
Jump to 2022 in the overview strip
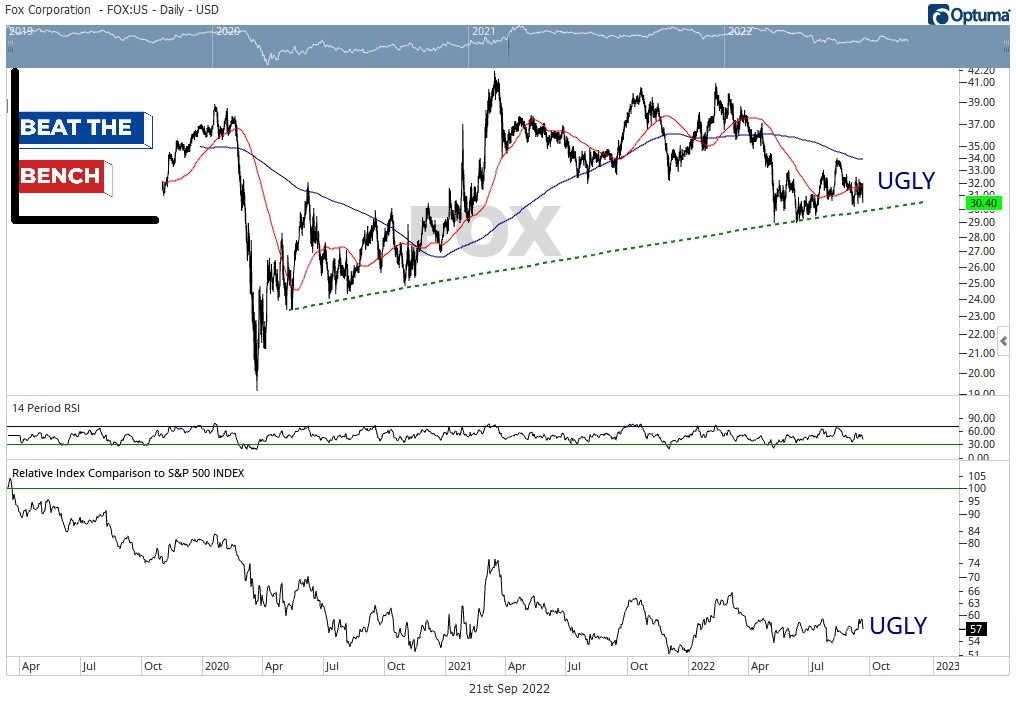pos(740,31)
